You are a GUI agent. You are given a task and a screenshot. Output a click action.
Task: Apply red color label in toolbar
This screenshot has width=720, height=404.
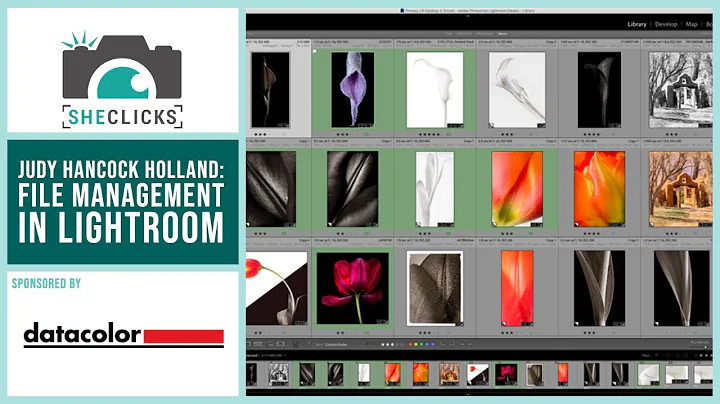(410, 344)
